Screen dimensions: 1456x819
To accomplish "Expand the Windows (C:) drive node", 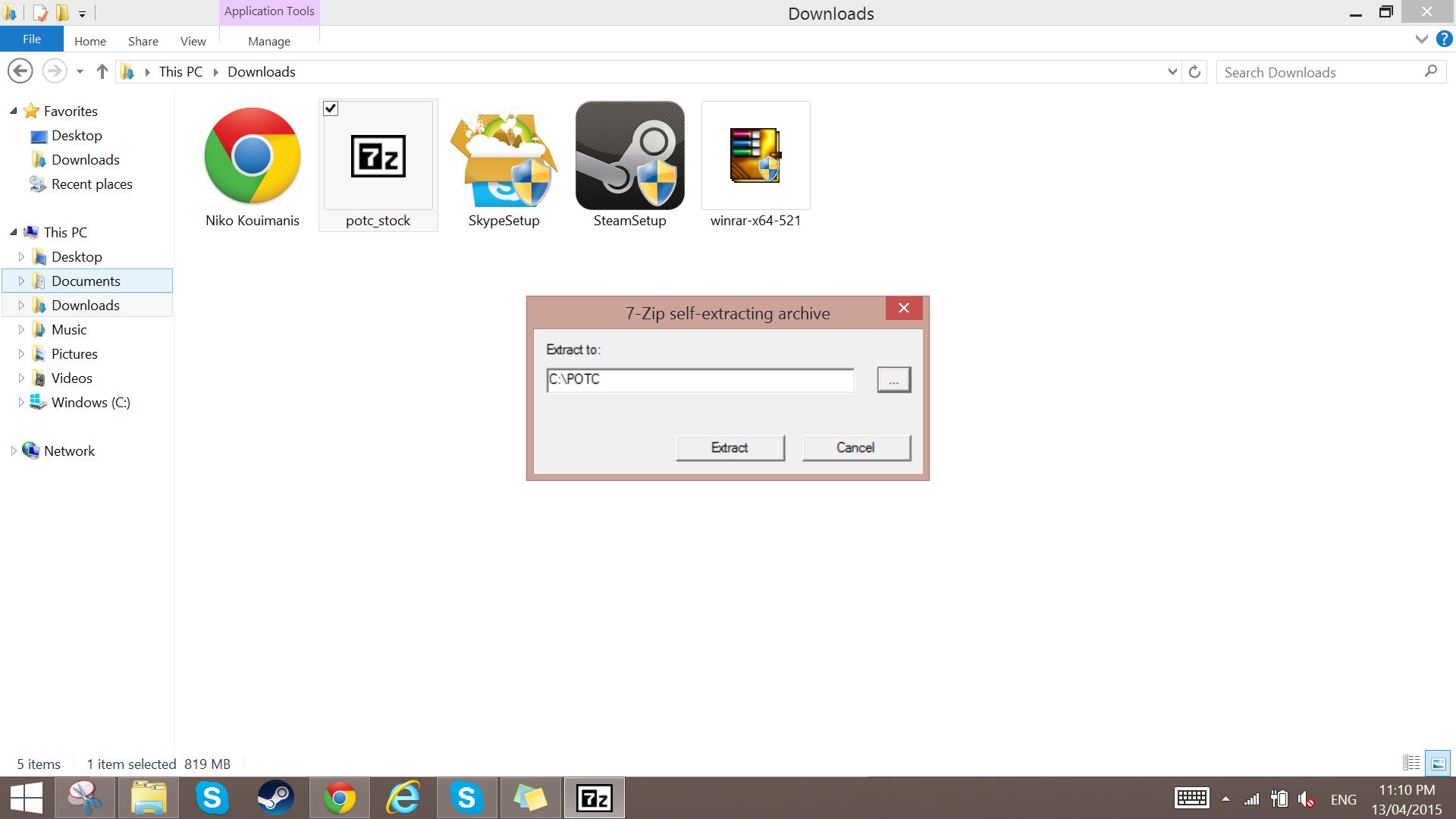I will click(x=21, y=402).
